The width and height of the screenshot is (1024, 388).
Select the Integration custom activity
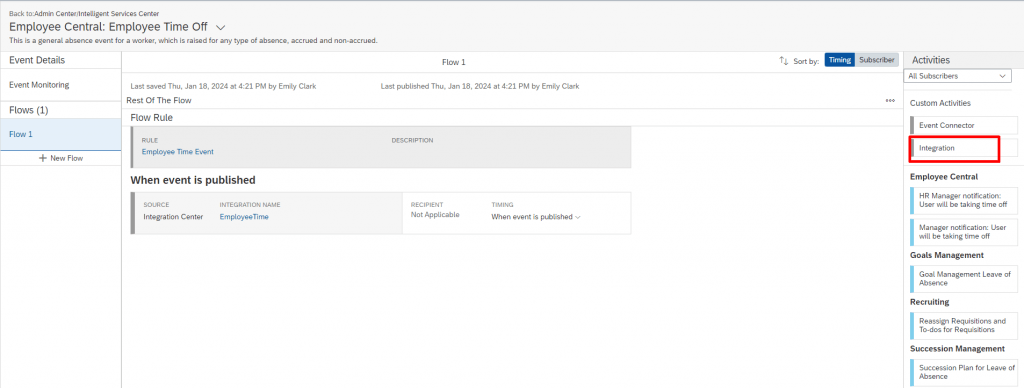964,148
